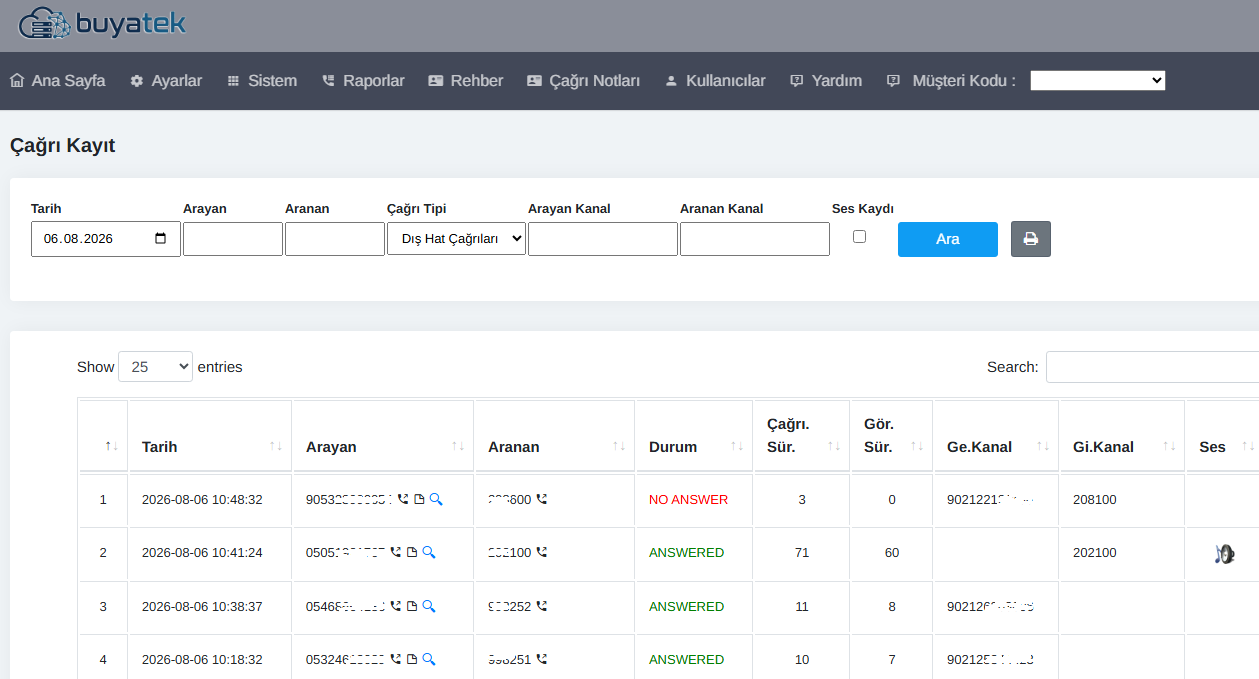Click the magnifier icon in row 4 Arayan
Viewport: 1259px width, 679px height.
429,659
